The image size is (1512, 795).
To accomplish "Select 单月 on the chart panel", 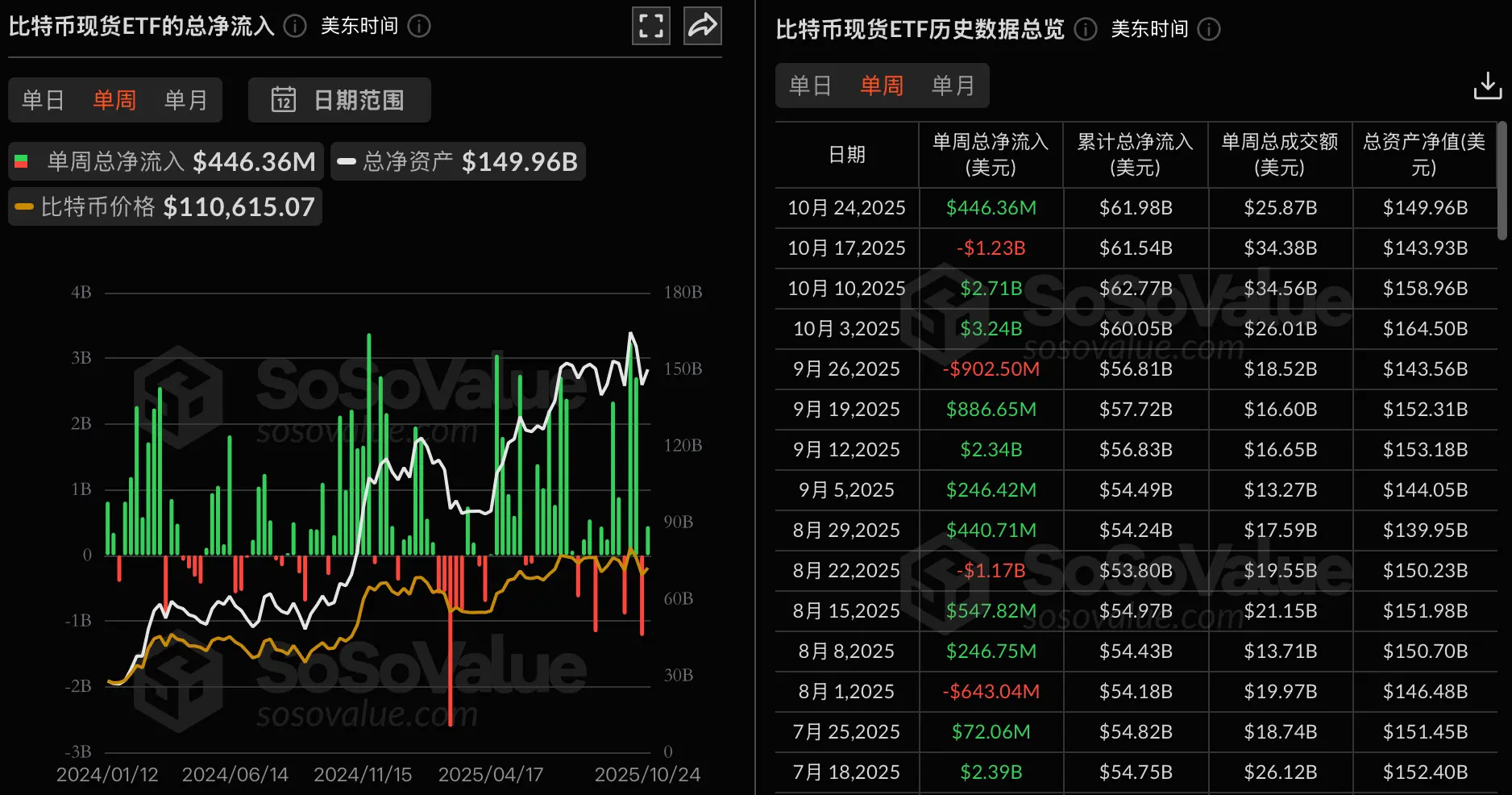I will [185, 100].
